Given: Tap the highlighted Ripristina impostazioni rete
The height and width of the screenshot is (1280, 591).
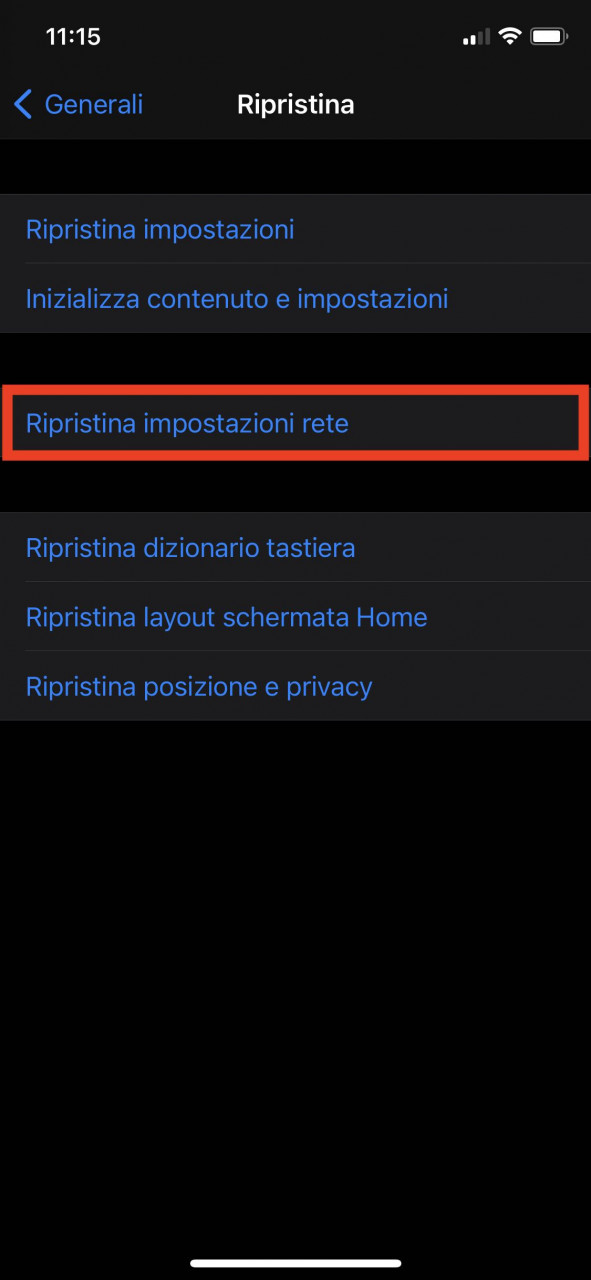Looking at the screenshot, I should (x=295, y=423).
